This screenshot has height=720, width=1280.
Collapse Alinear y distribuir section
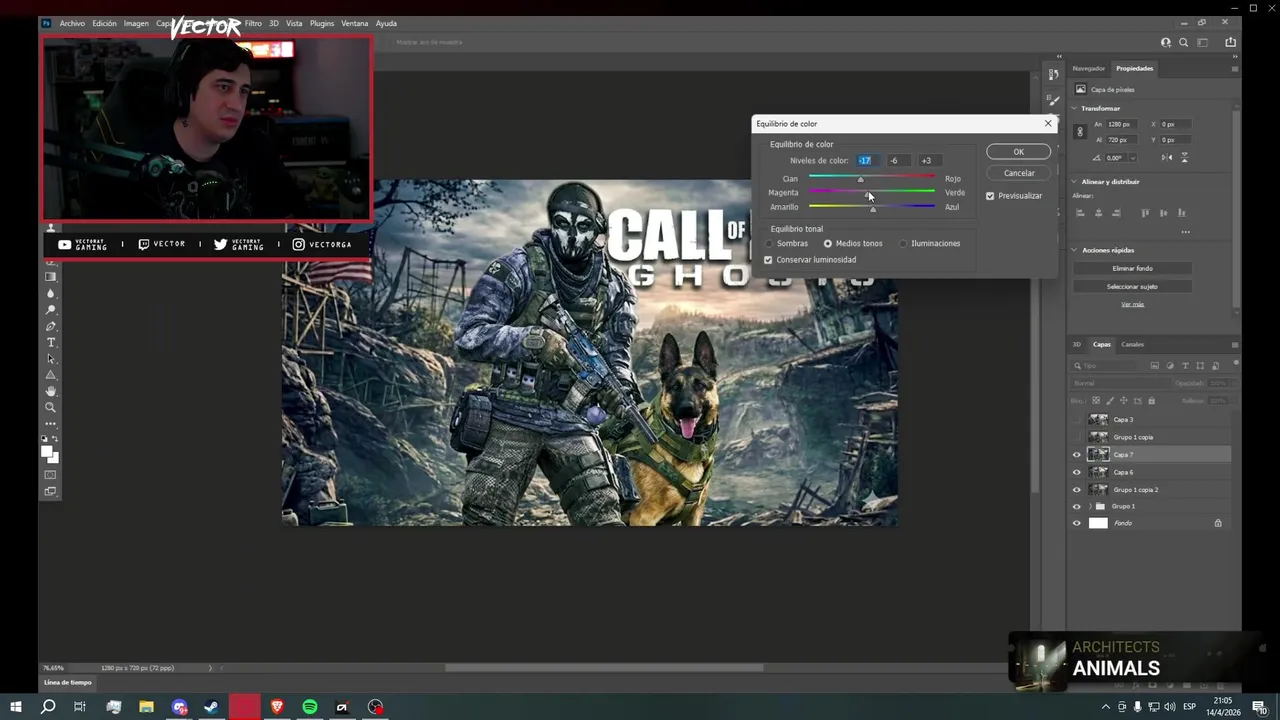pyautogui.click(x=1074, y=182)
